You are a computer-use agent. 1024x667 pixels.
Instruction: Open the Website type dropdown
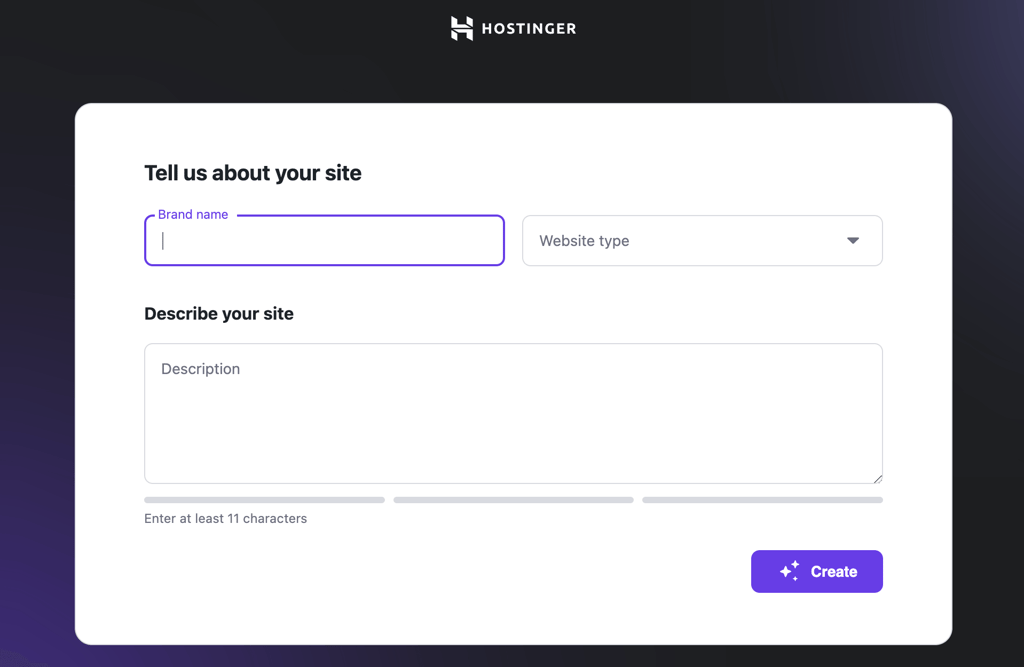coord(702,240)
